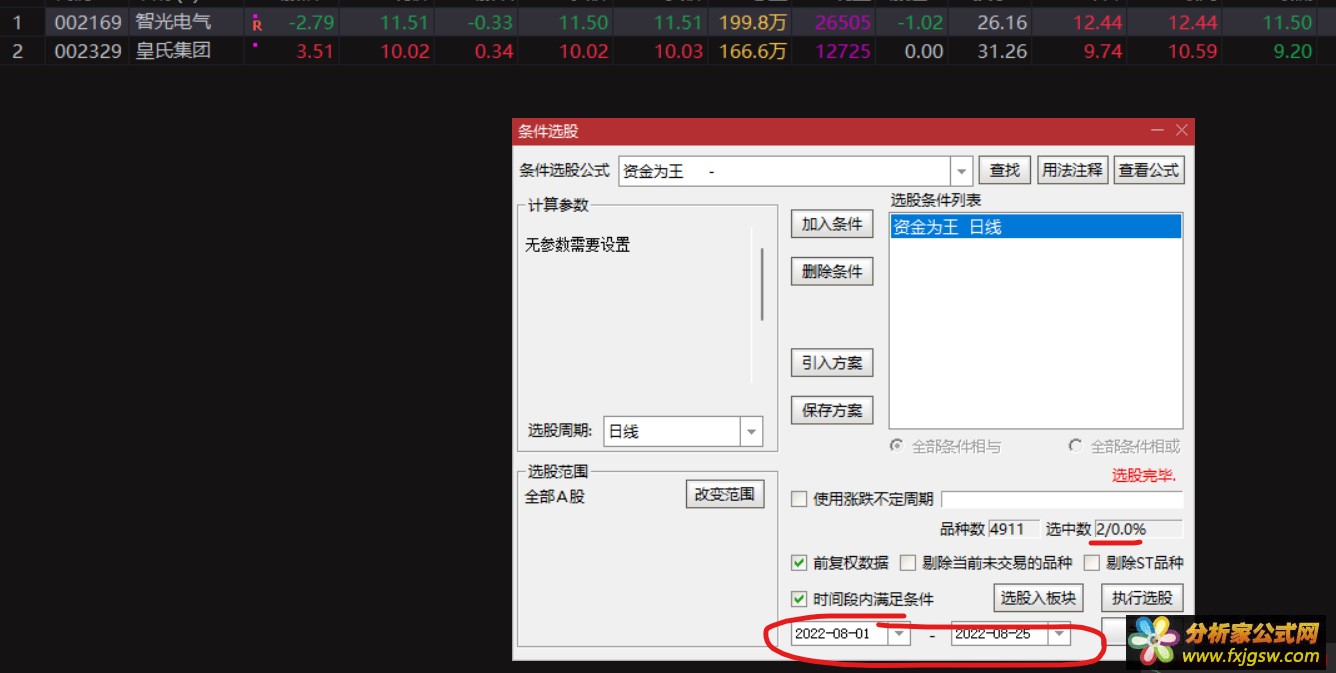1336x673 pixels.
Task: Select 全部条件相与 radio button
Action: pyautogui.click(x=897, y=446)
